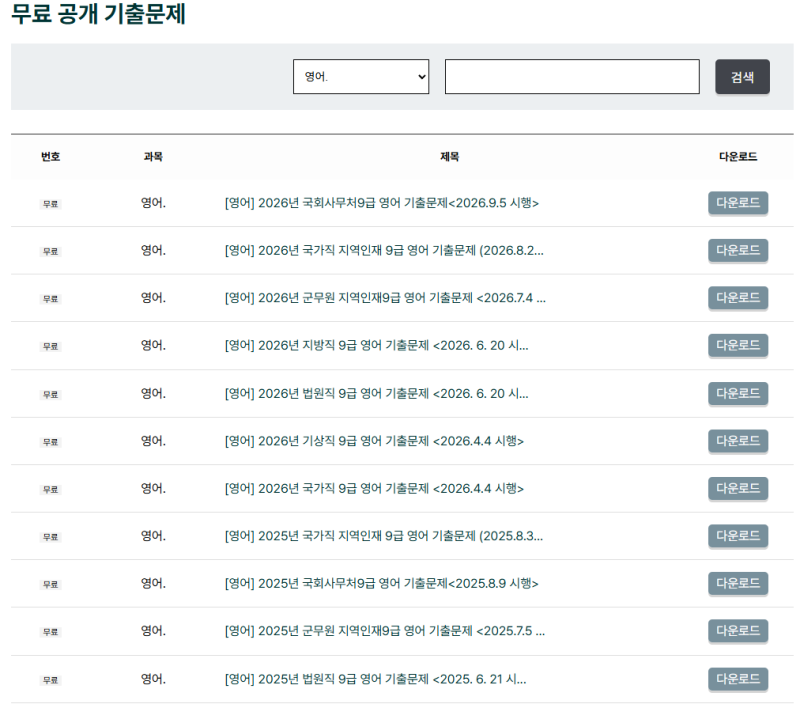Viewport: 800px width, 704px height.
Task: Open the 영어 subject dropdown
Action: (361, 77)
